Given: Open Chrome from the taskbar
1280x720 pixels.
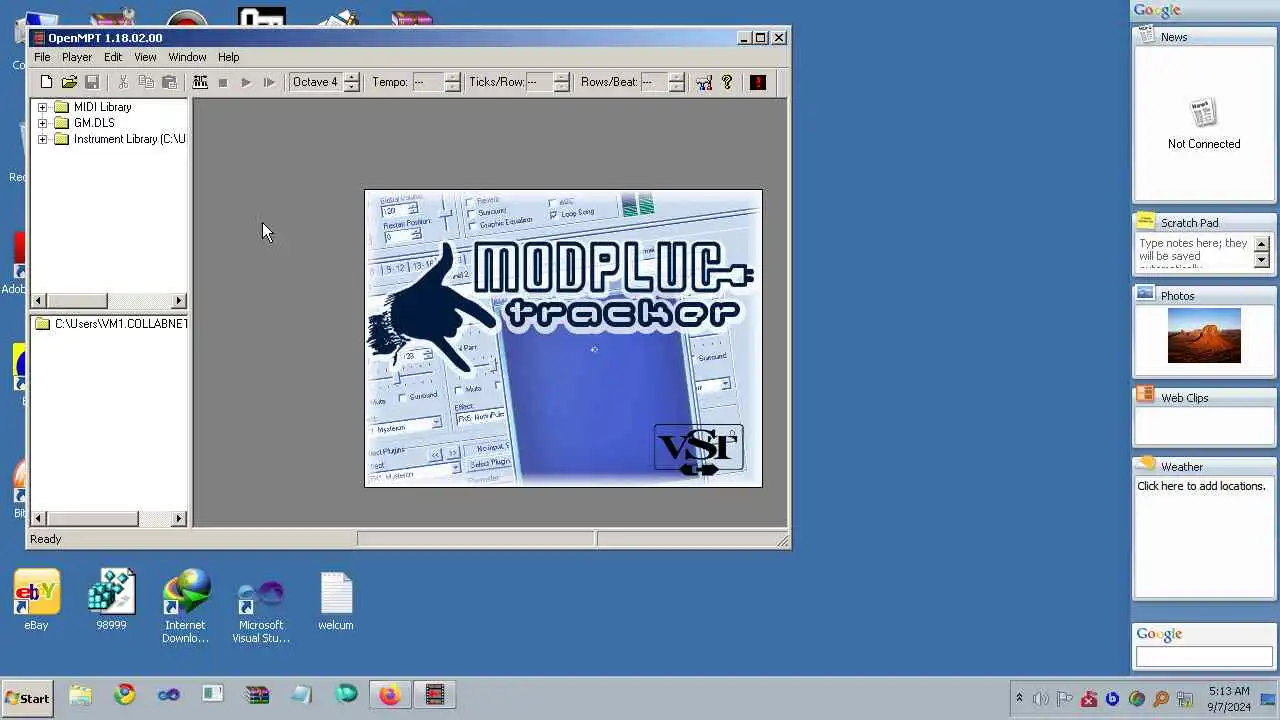Looking at the screenshot, I should 125,695.
